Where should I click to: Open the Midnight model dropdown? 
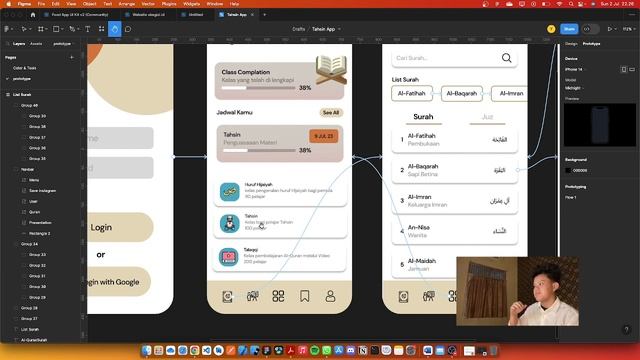(x=574, y=88)
